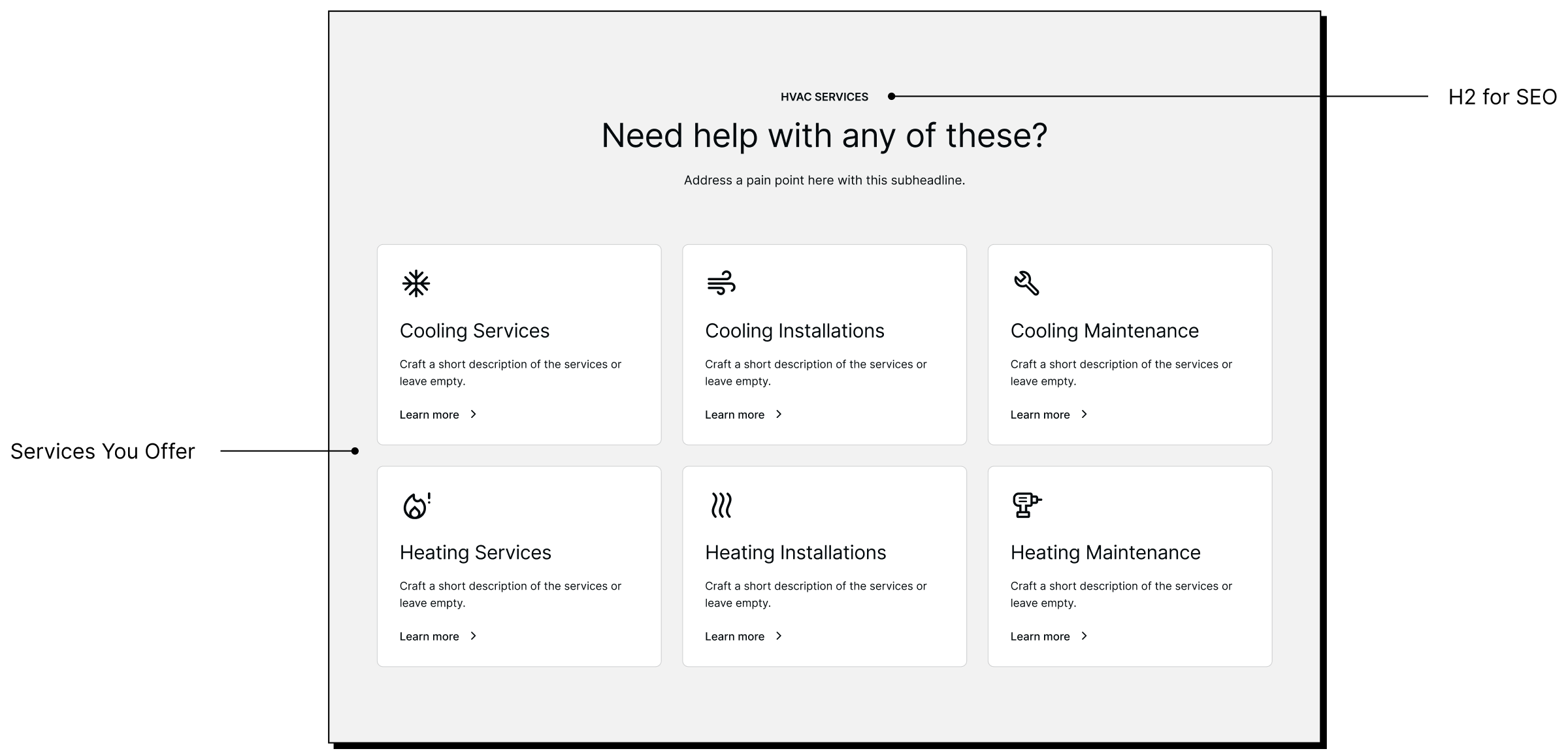Click the Need help with any of these heading

pos(824,136)
